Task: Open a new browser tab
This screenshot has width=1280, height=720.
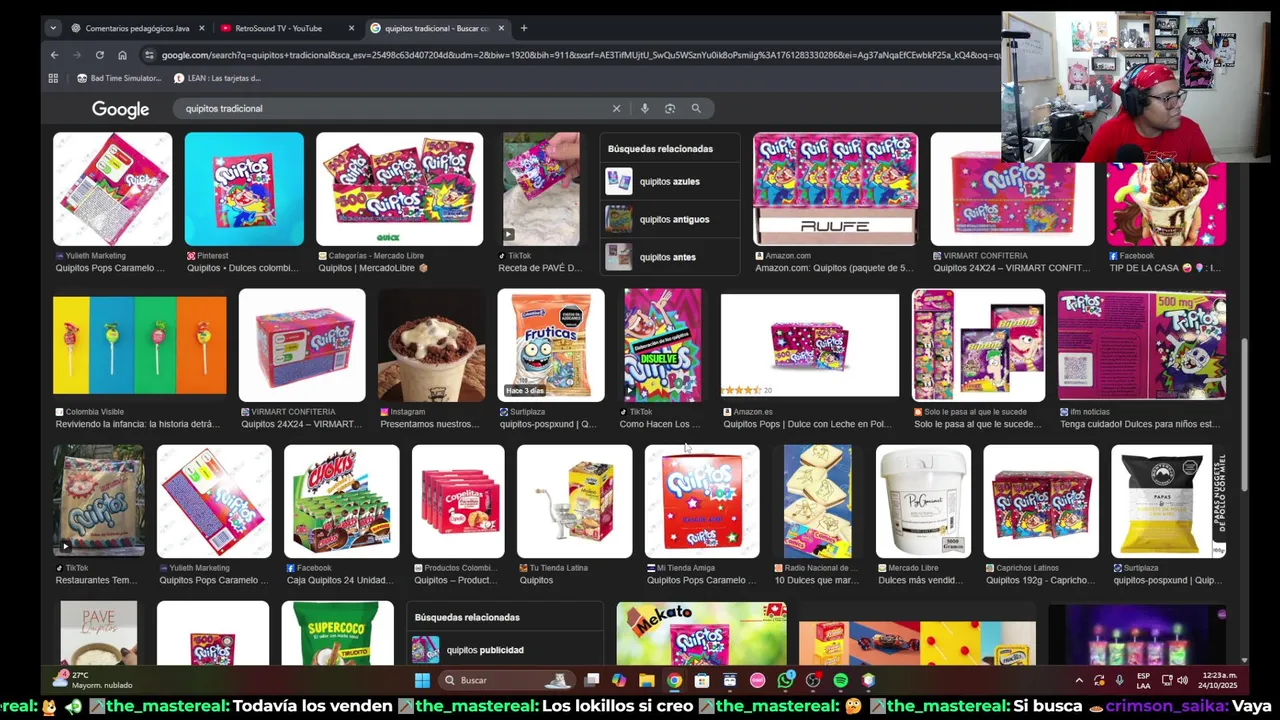Action: (523, 28)
